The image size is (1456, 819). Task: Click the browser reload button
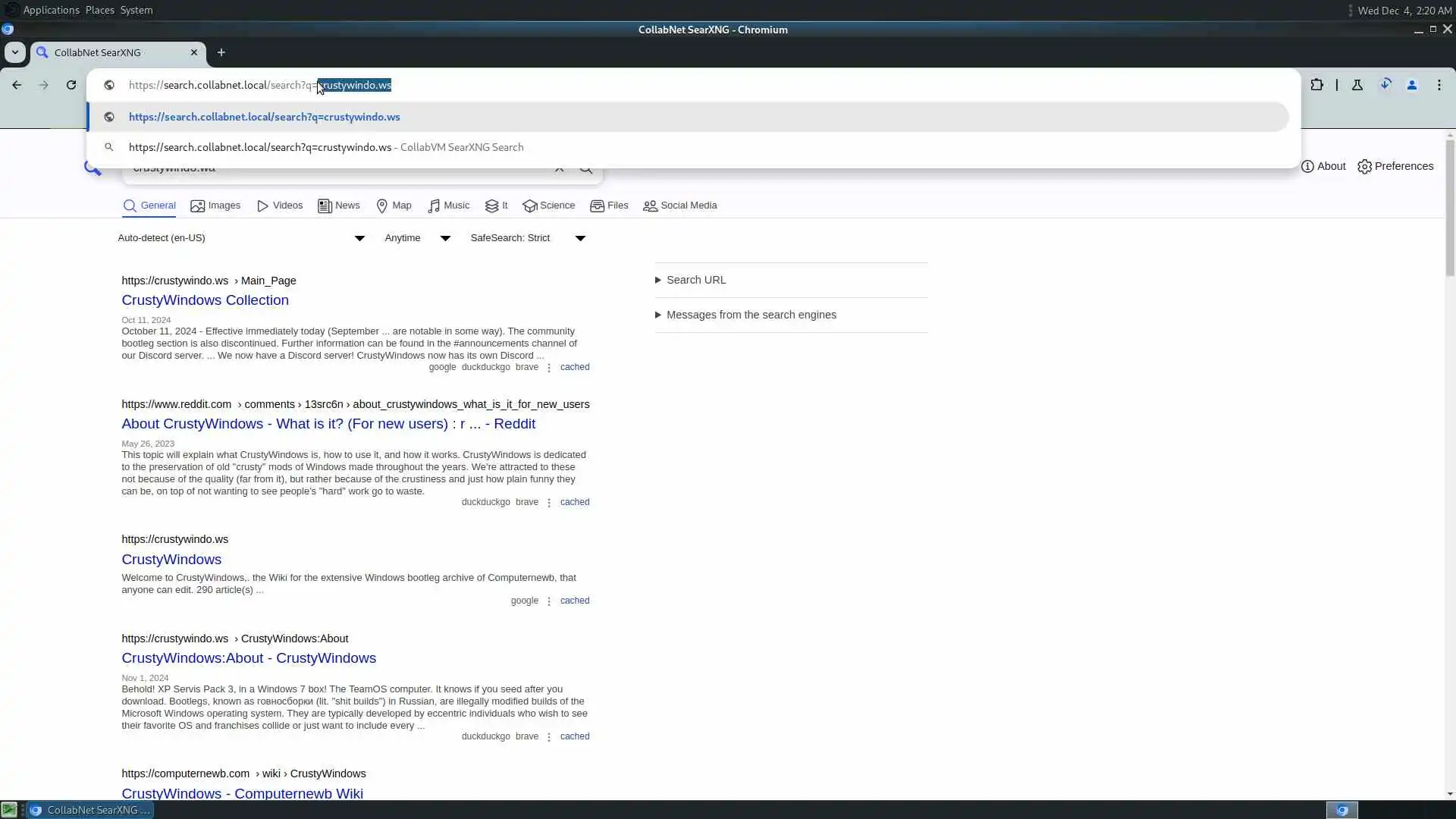point(71,85)
